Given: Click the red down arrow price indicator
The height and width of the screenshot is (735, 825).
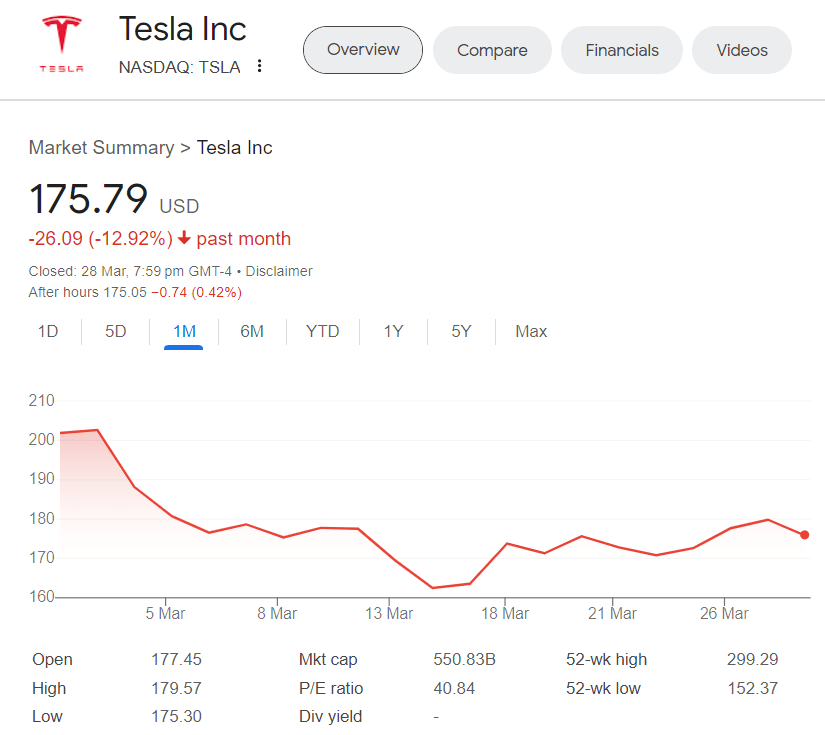Looking at the screenshot, I should [x=184, y=238].
